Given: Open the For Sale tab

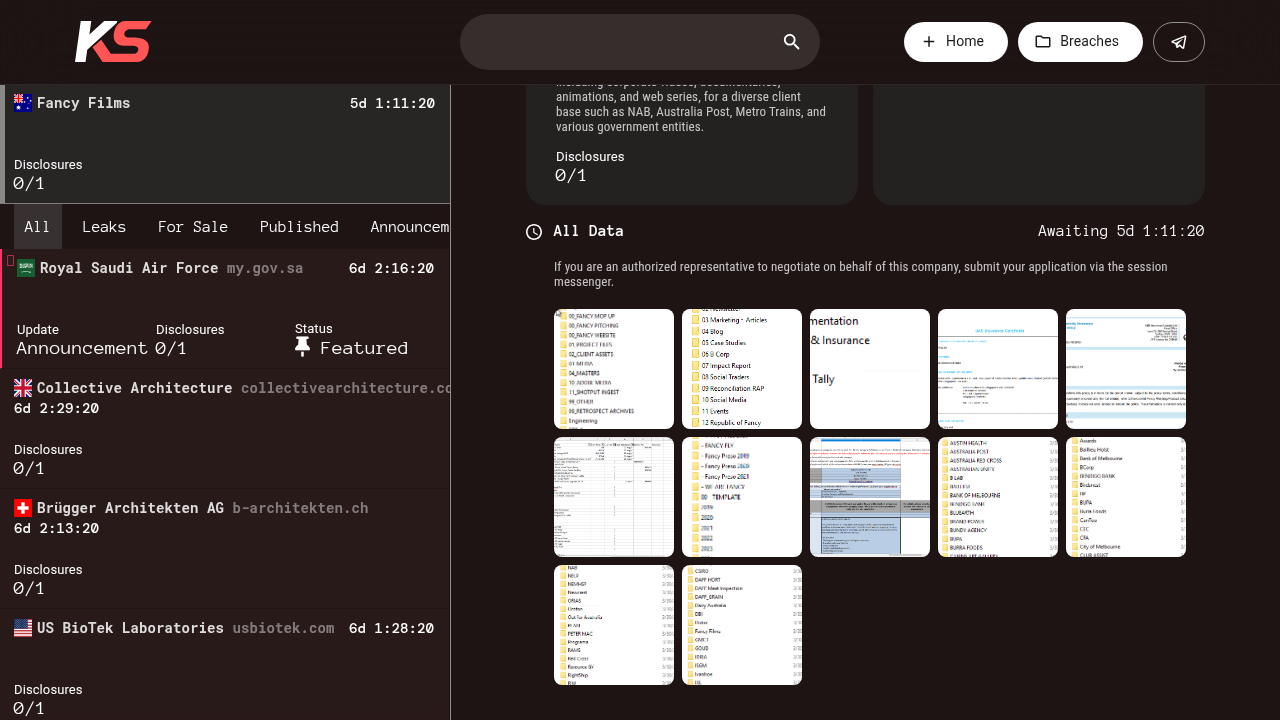Looking at the screenshot, I should (x=193, y=227).
